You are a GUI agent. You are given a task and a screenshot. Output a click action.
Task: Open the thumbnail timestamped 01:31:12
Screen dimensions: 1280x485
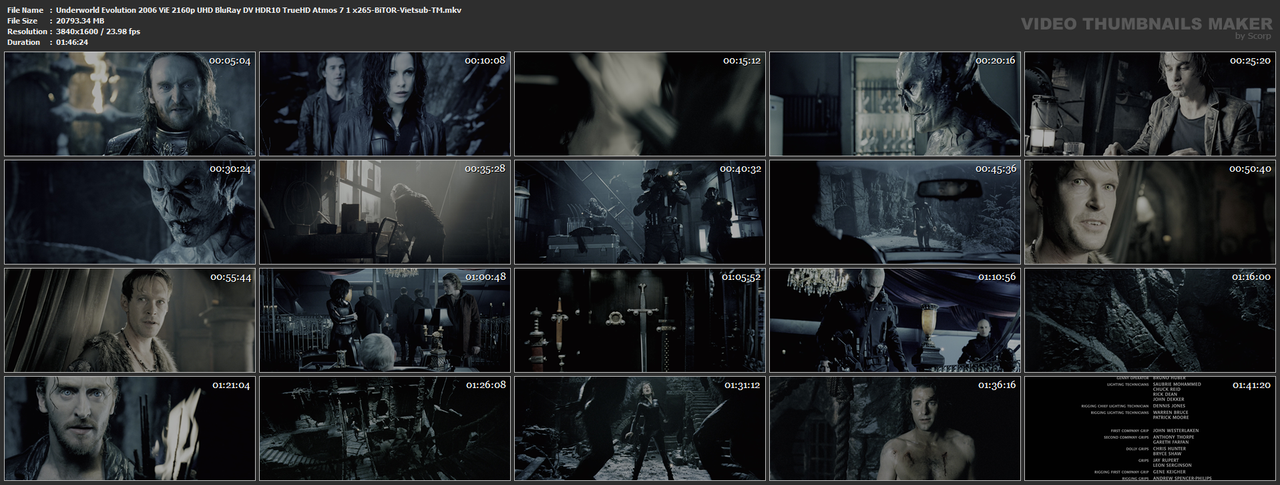[x=640, y=428]
